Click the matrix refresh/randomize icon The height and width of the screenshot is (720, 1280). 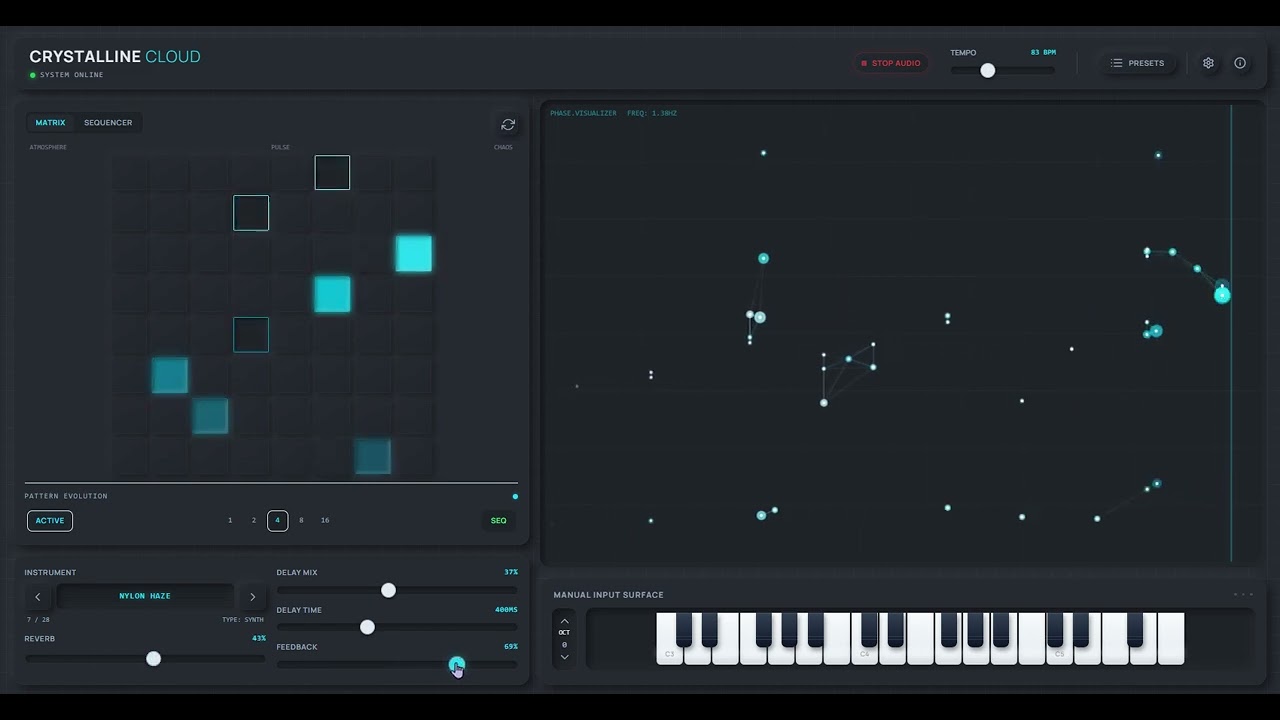(x=508, y=124)
